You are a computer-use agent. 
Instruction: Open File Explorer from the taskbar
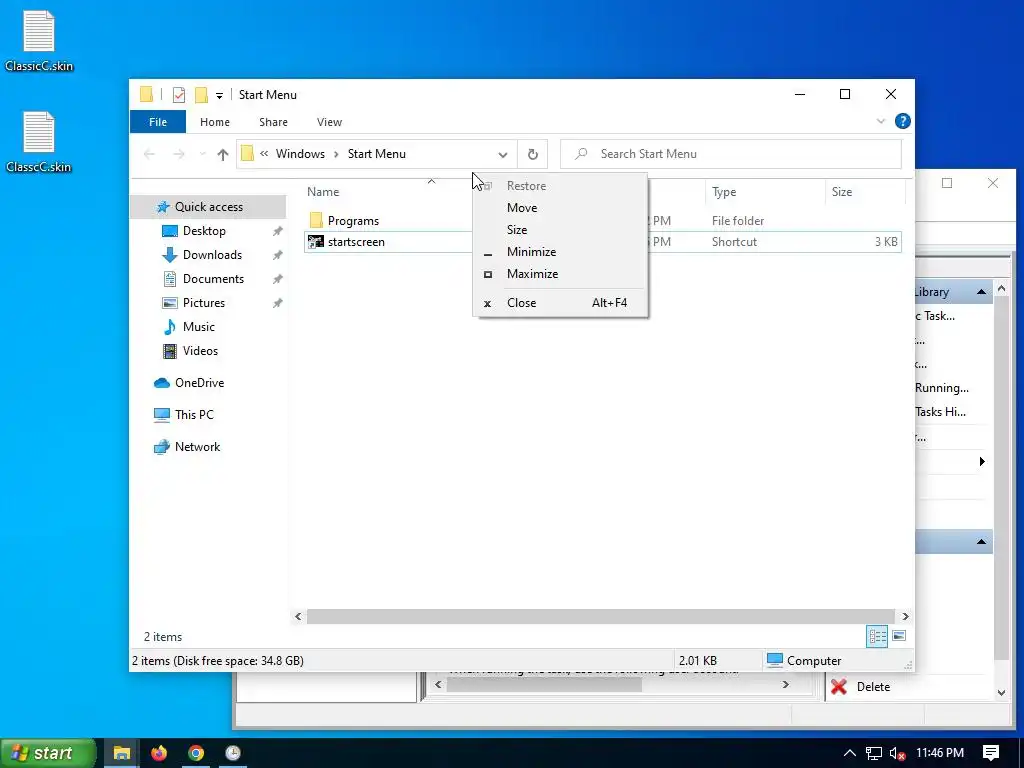coord(121,753)
